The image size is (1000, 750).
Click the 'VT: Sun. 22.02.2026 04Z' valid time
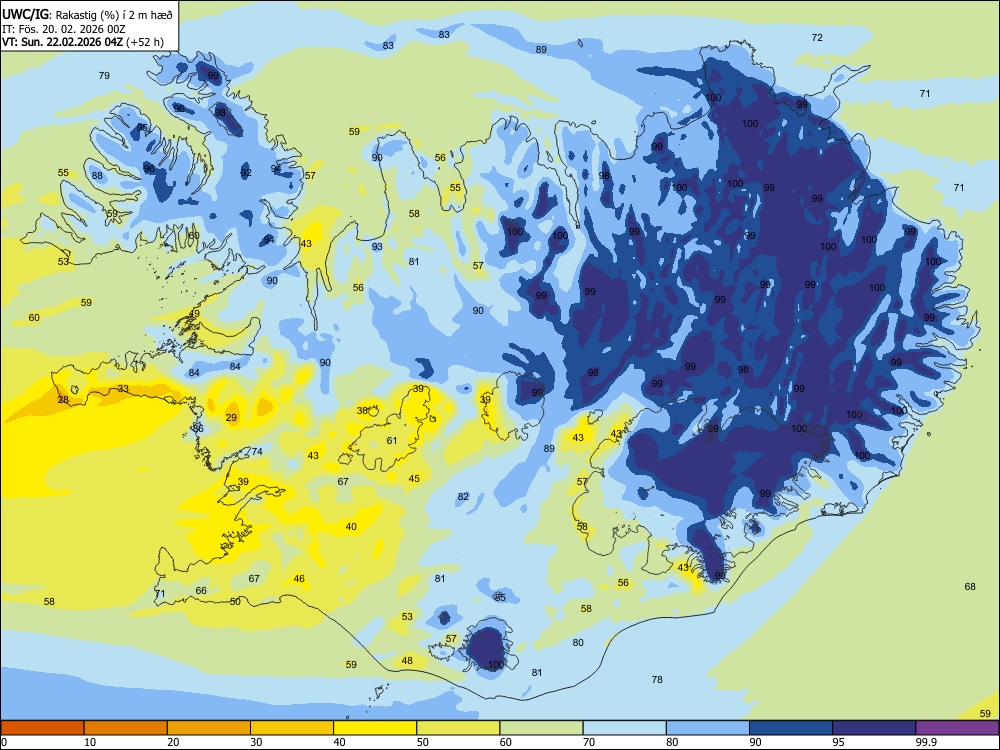tap(63, 42)
